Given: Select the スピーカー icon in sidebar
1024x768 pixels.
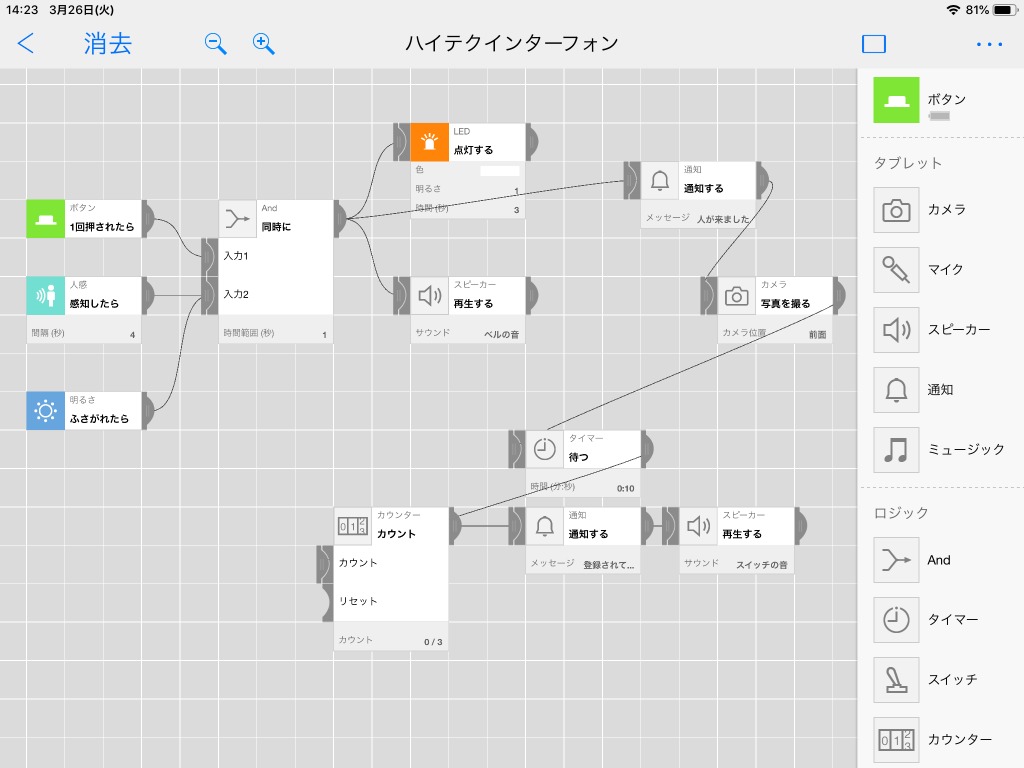Looking at the screenshot, I should tap(896, 330).
